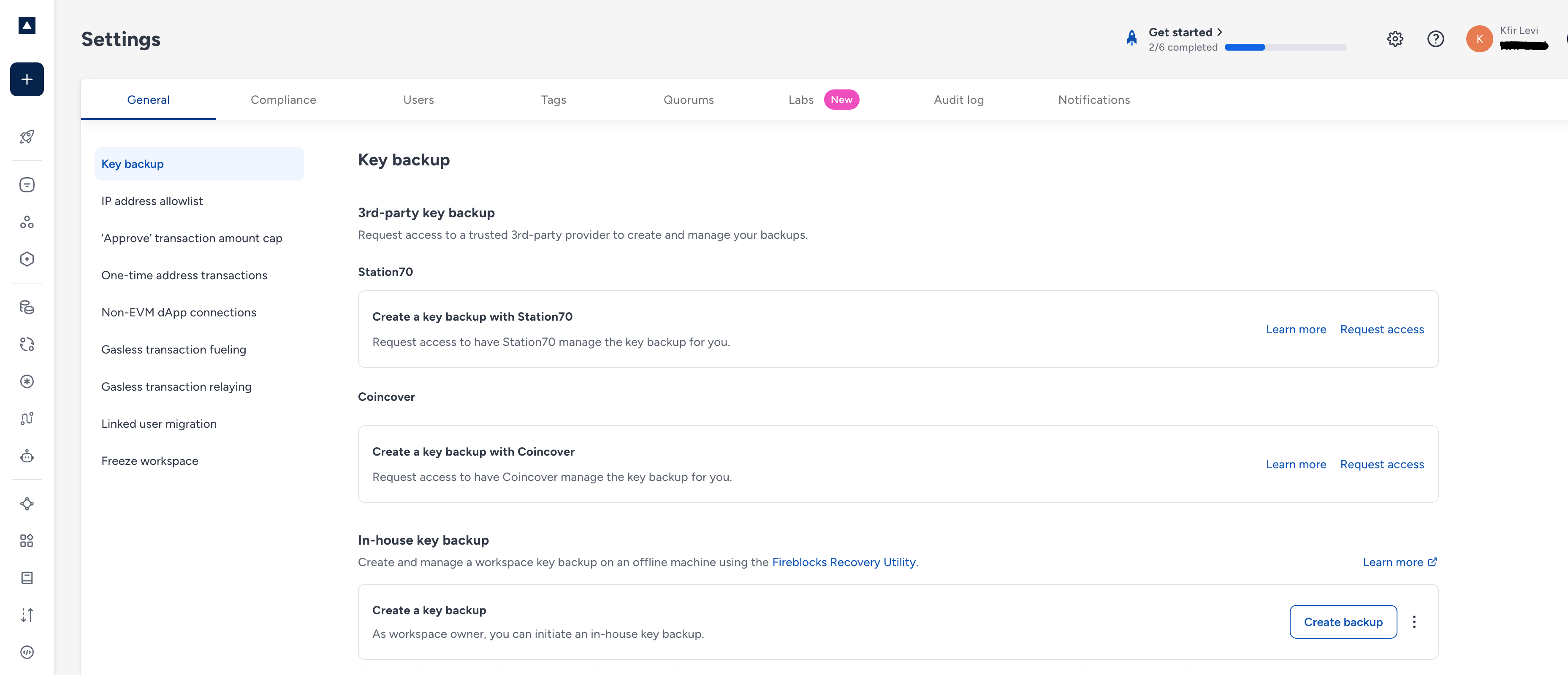
Task: Open Linked user migration setting
Action: tap(199, 423)
